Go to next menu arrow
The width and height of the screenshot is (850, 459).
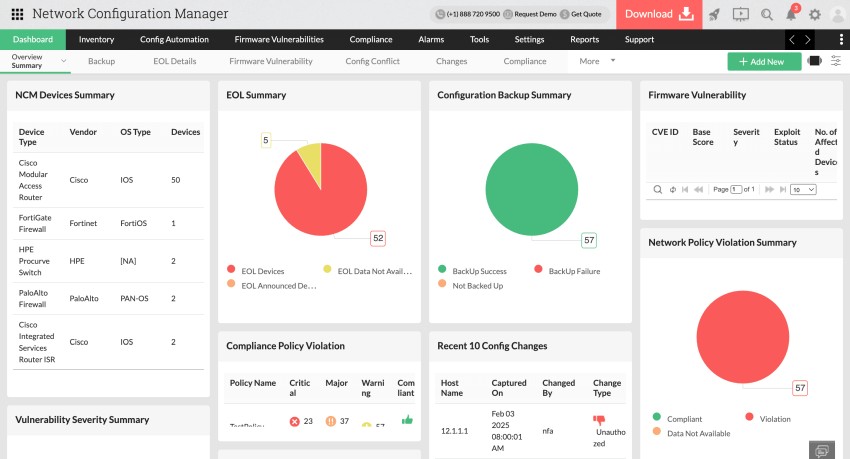[808, 39]
